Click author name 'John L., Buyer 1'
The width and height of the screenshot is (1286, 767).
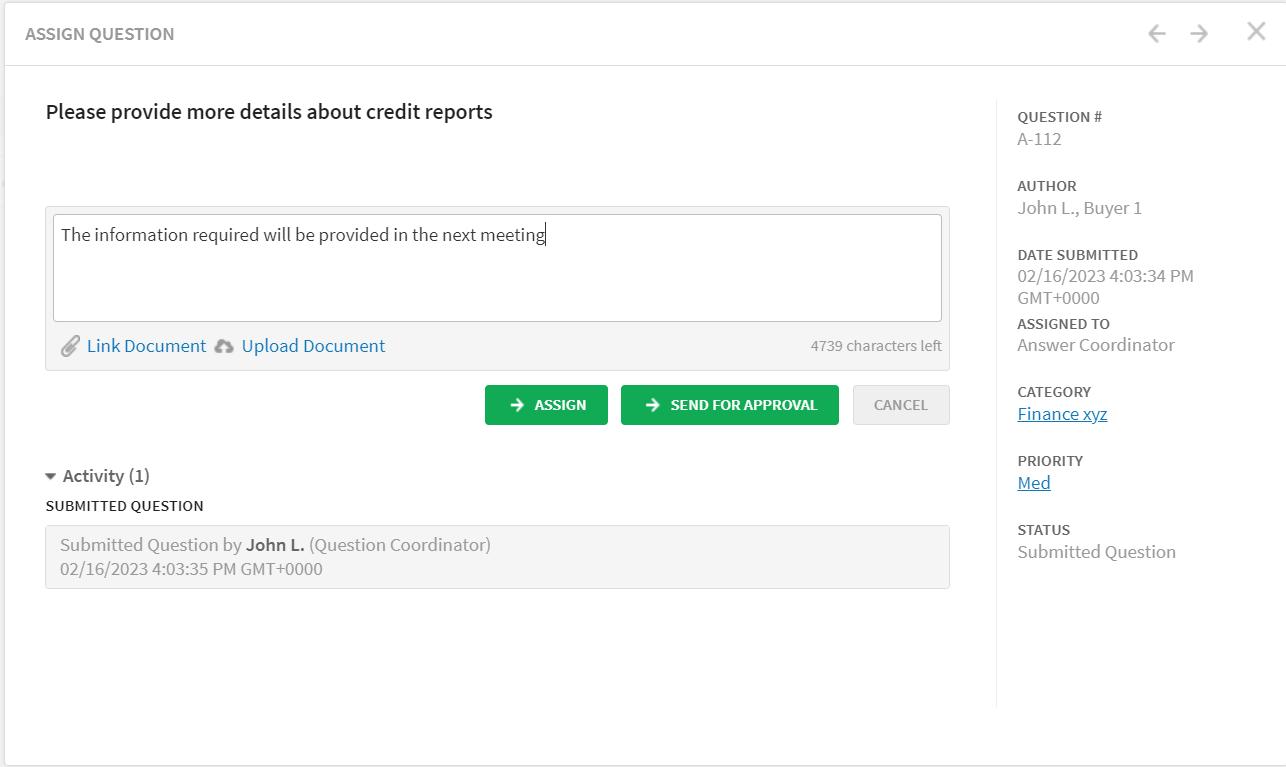click(1079, 208)
